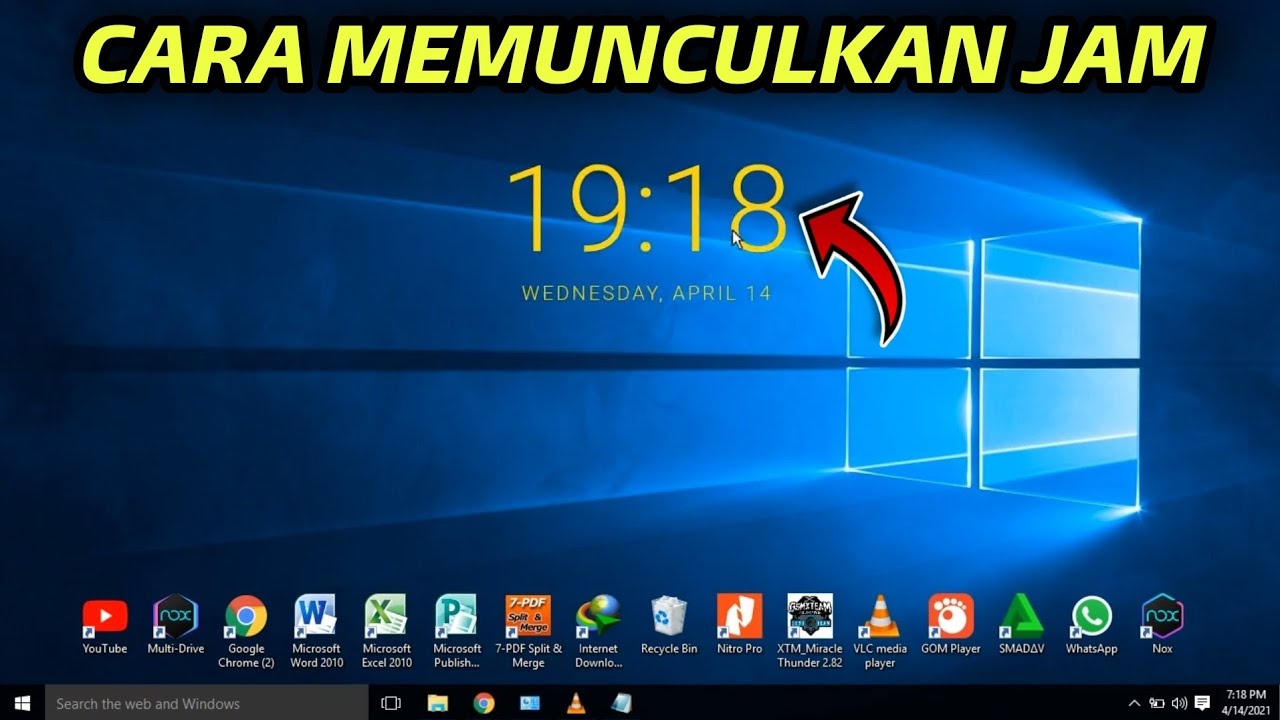Screen dimensions: 1280x720
Task: Select the Microsoft Word 2010 shortcut
Action: [317, 631]
